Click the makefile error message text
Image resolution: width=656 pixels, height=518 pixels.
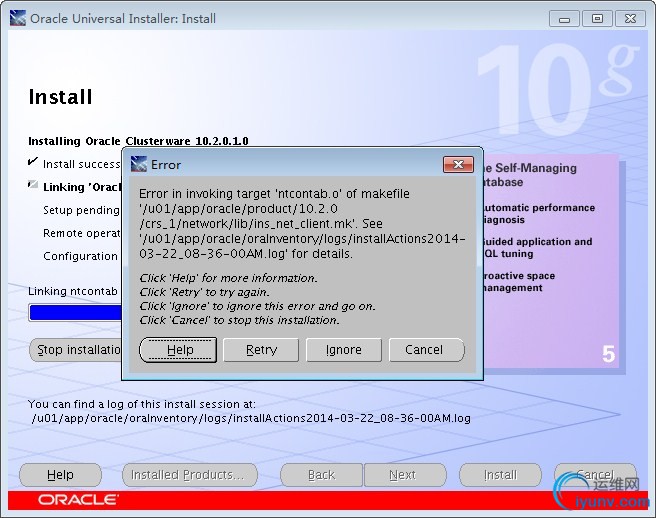pos(302,223)
